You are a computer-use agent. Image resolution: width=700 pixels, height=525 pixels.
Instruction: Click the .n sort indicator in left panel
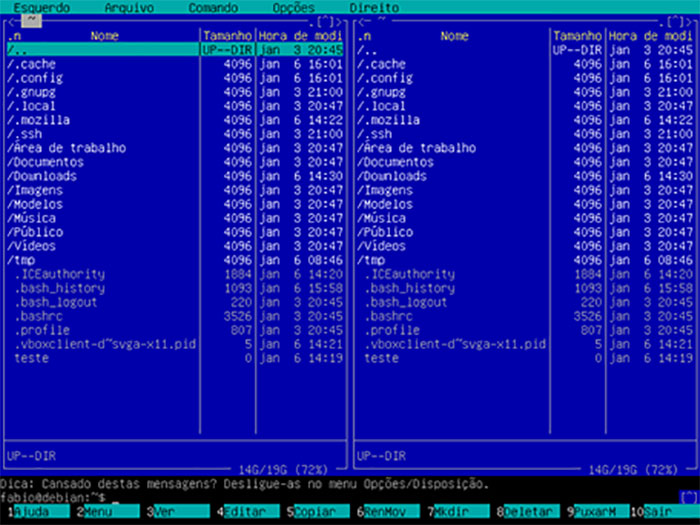(14, 36)
